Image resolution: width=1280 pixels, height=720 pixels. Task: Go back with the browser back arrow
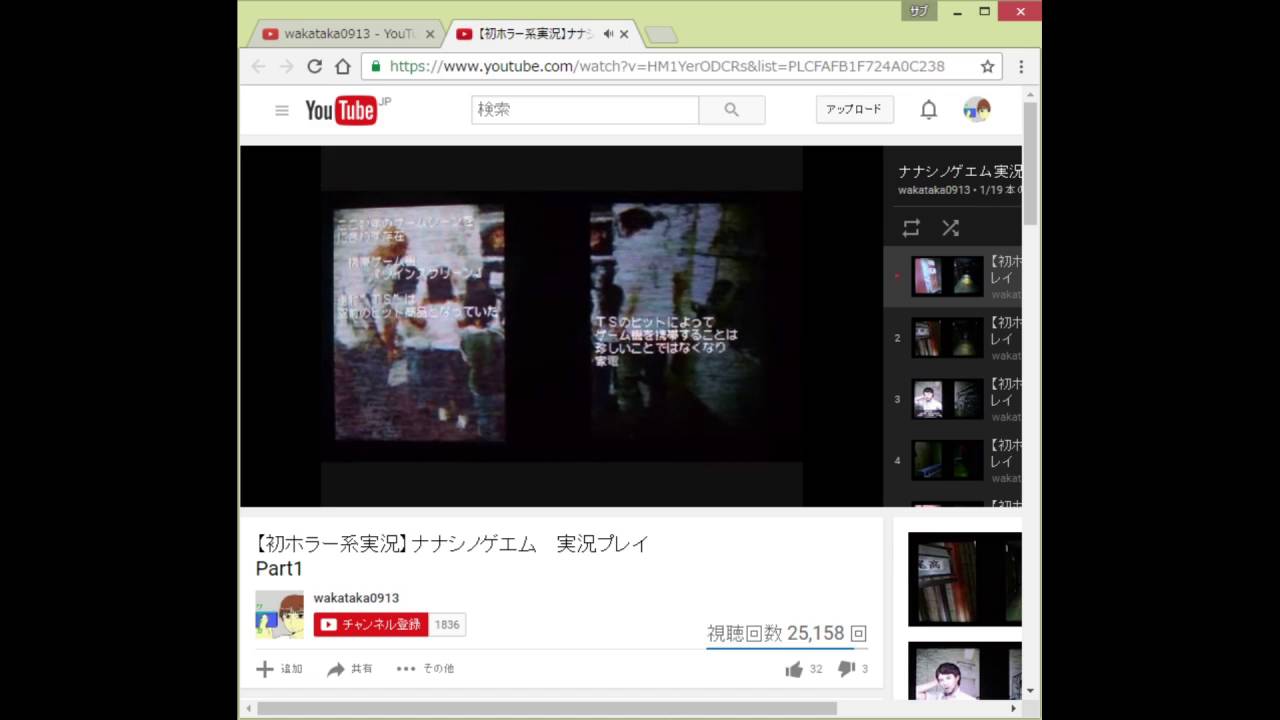point(258,66)
